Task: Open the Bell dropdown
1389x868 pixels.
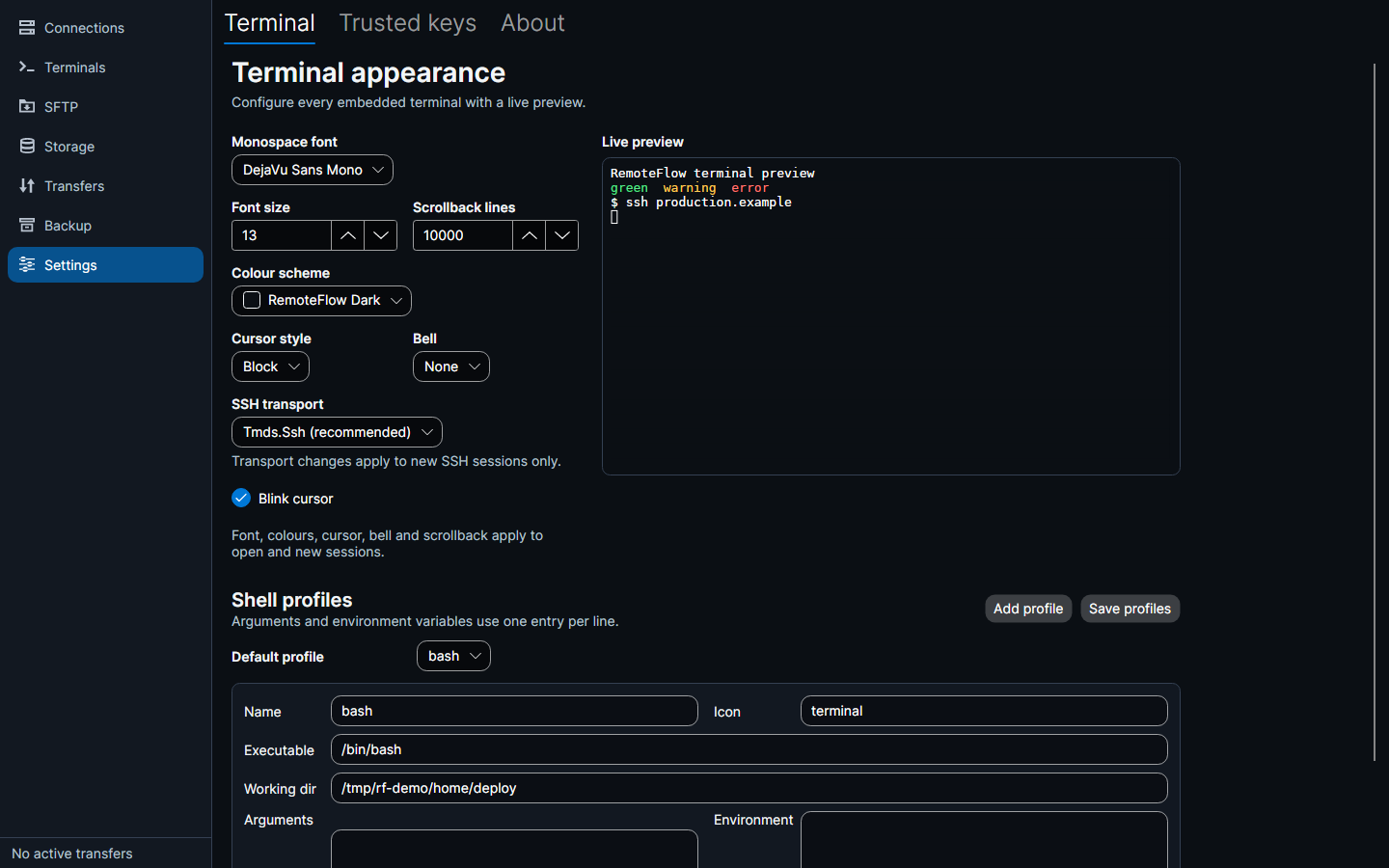Action: [451, 366]
